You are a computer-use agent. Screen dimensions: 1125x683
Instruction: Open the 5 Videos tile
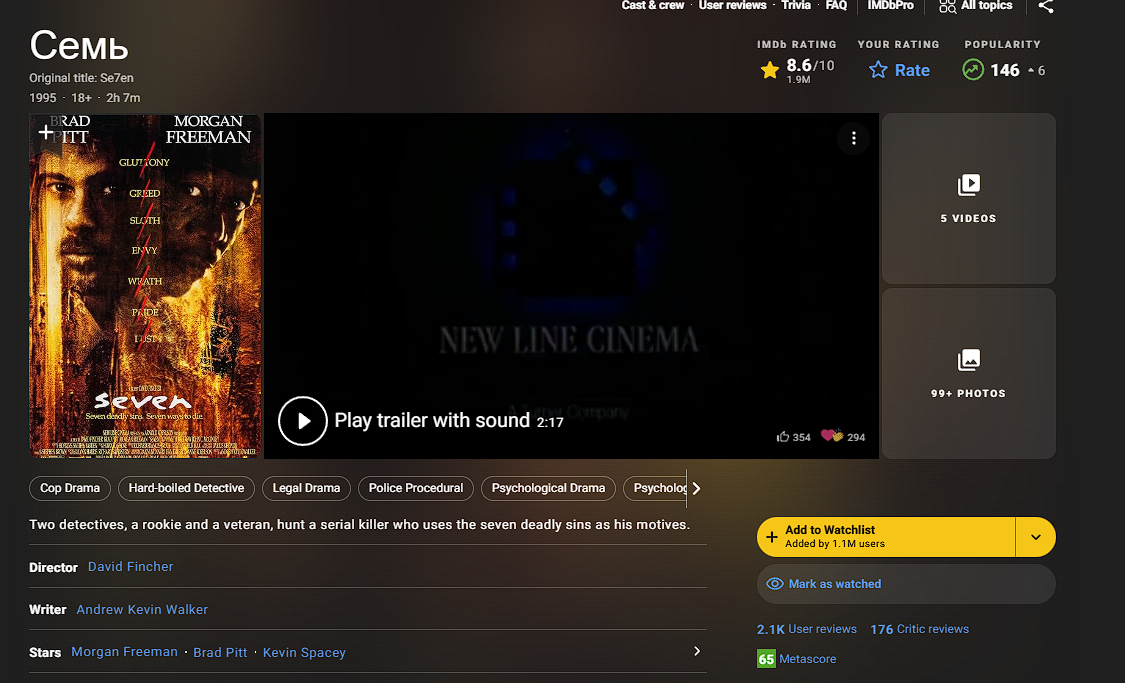(969, 198)
